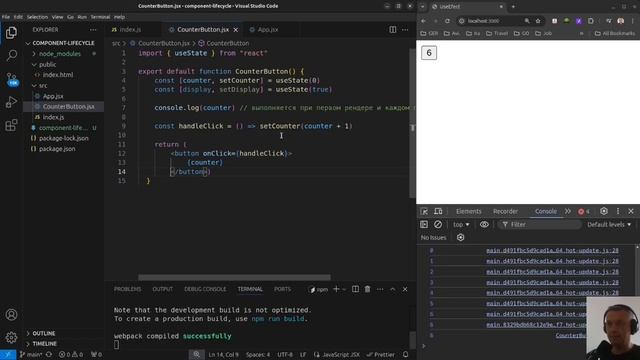Viewport: 640px width, 360px height.
Task: Close the terminal panel
Action: click(x=405, y=289)
